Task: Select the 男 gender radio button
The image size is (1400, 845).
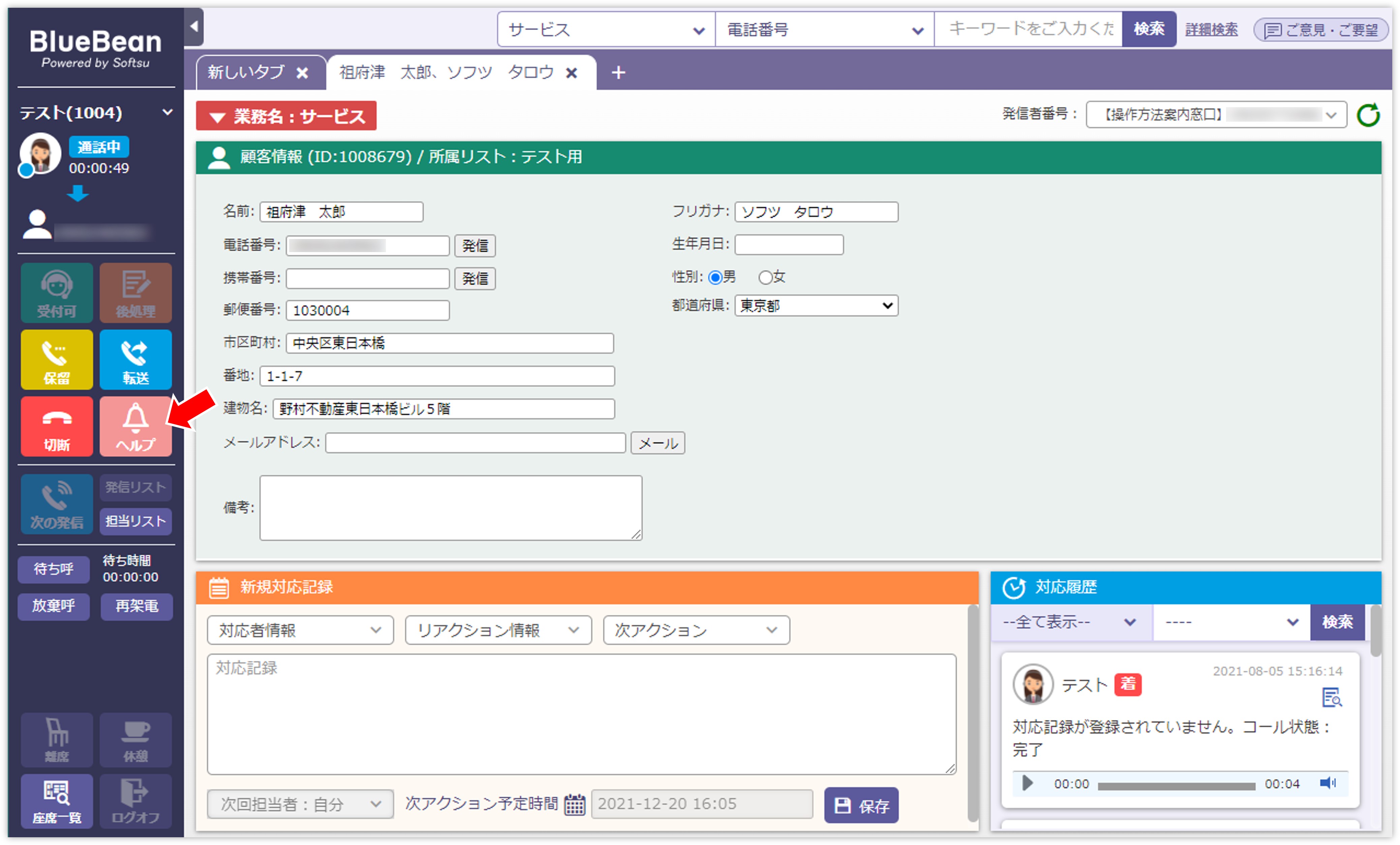Action: 715,277
